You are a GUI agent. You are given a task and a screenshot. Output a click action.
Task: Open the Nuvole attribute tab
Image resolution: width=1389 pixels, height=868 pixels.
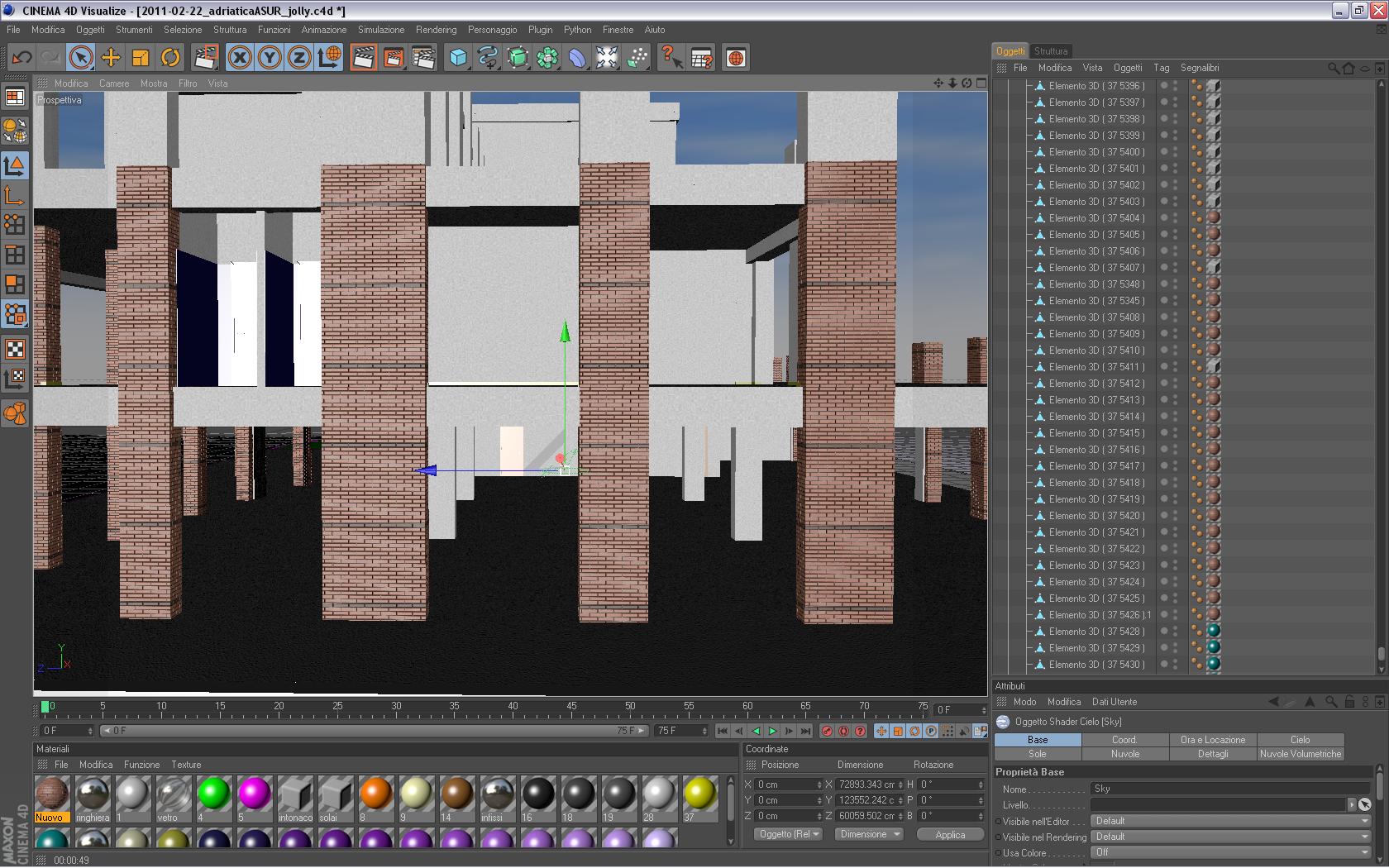click(1124, 754)
